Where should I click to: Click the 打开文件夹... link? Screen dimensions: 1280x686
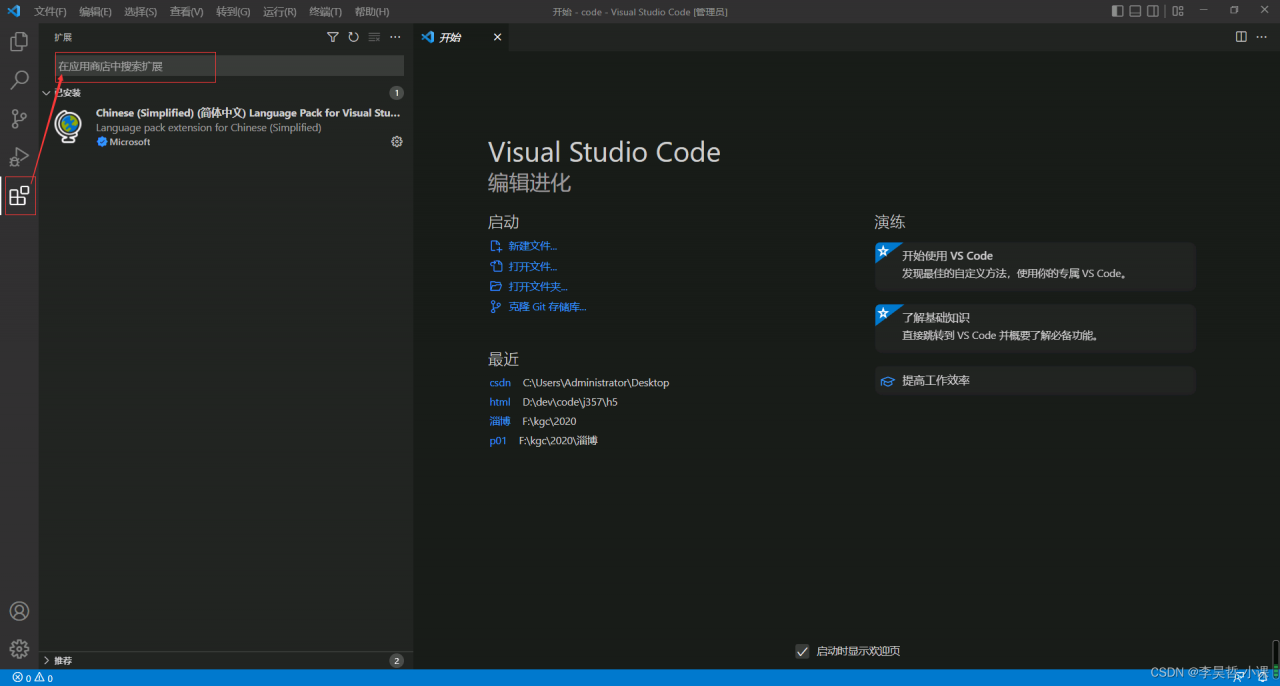tap(538, 287)
